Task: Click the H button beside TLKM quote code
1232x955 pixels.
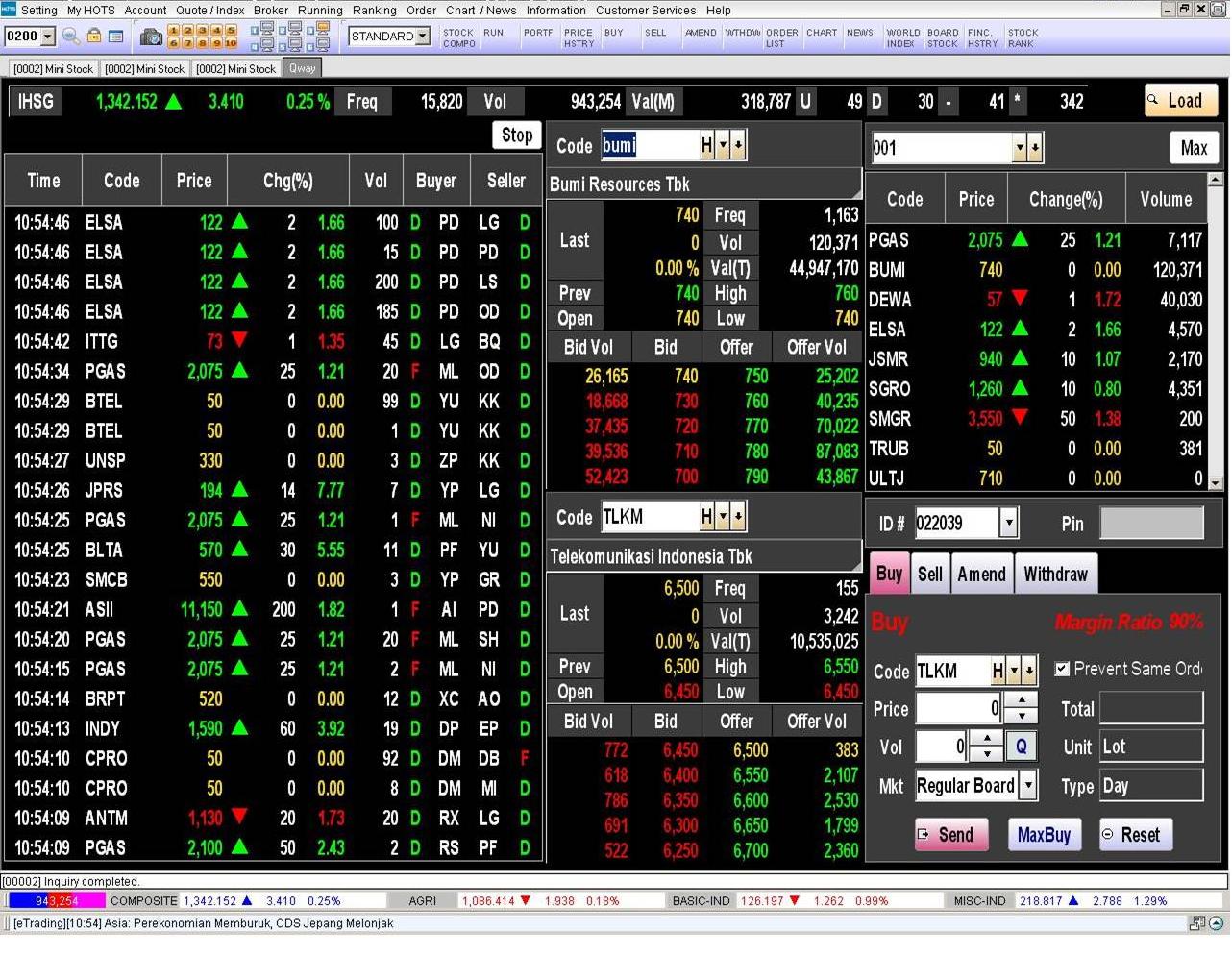Action: coord(706,516)
